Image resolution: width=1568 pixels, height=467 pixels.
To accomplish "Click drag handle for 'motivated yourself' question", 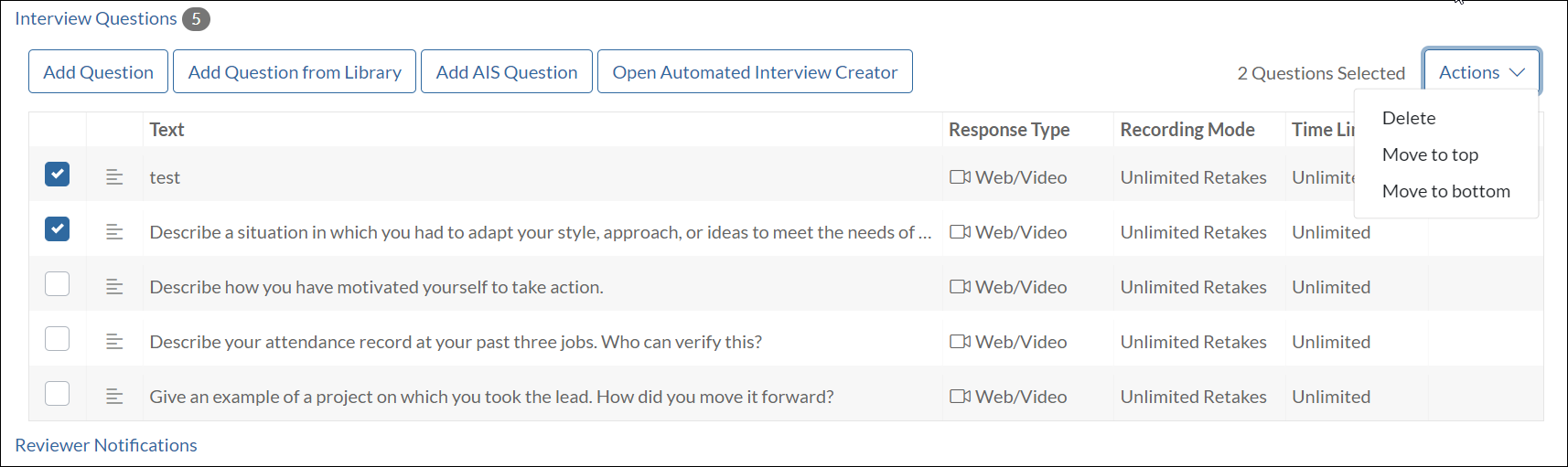I will pyautogui.click(x=114, y=287).
